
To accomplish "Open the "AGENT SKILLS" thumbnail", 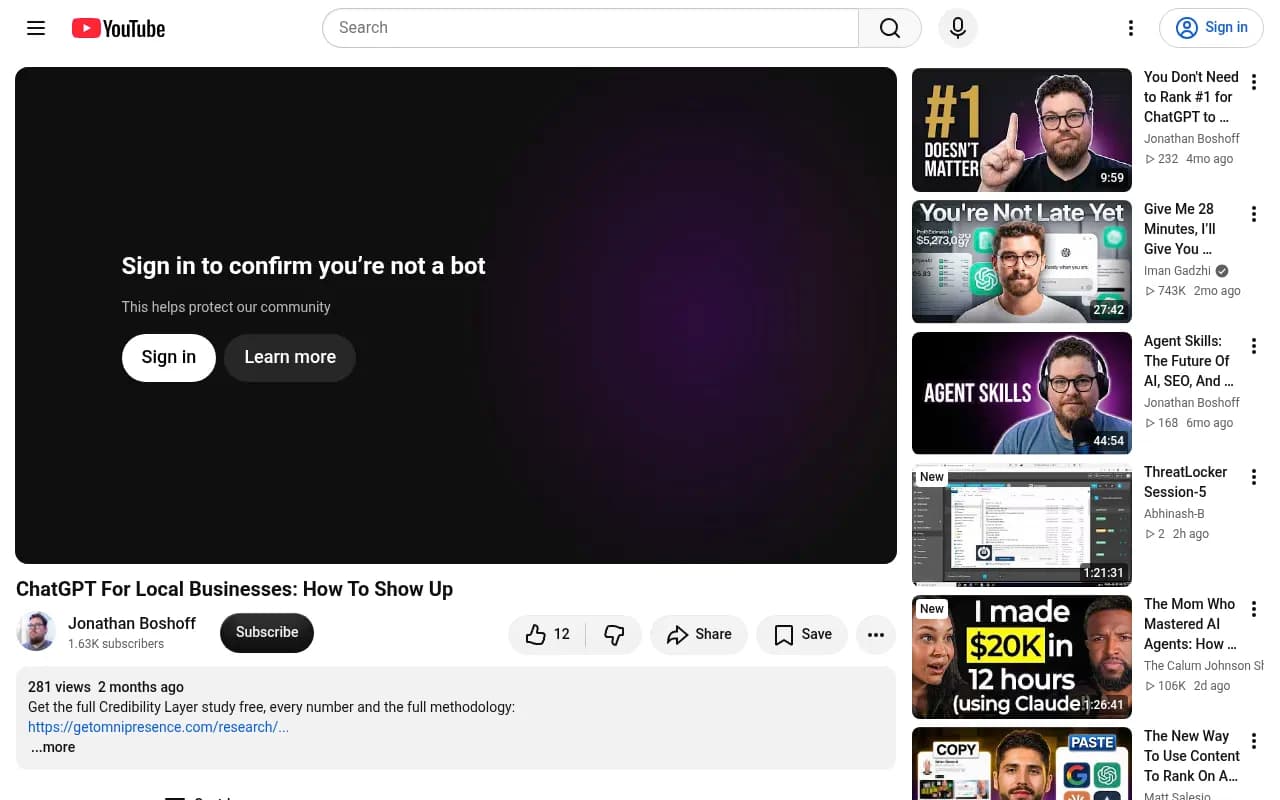I will tap(1022, 393).
